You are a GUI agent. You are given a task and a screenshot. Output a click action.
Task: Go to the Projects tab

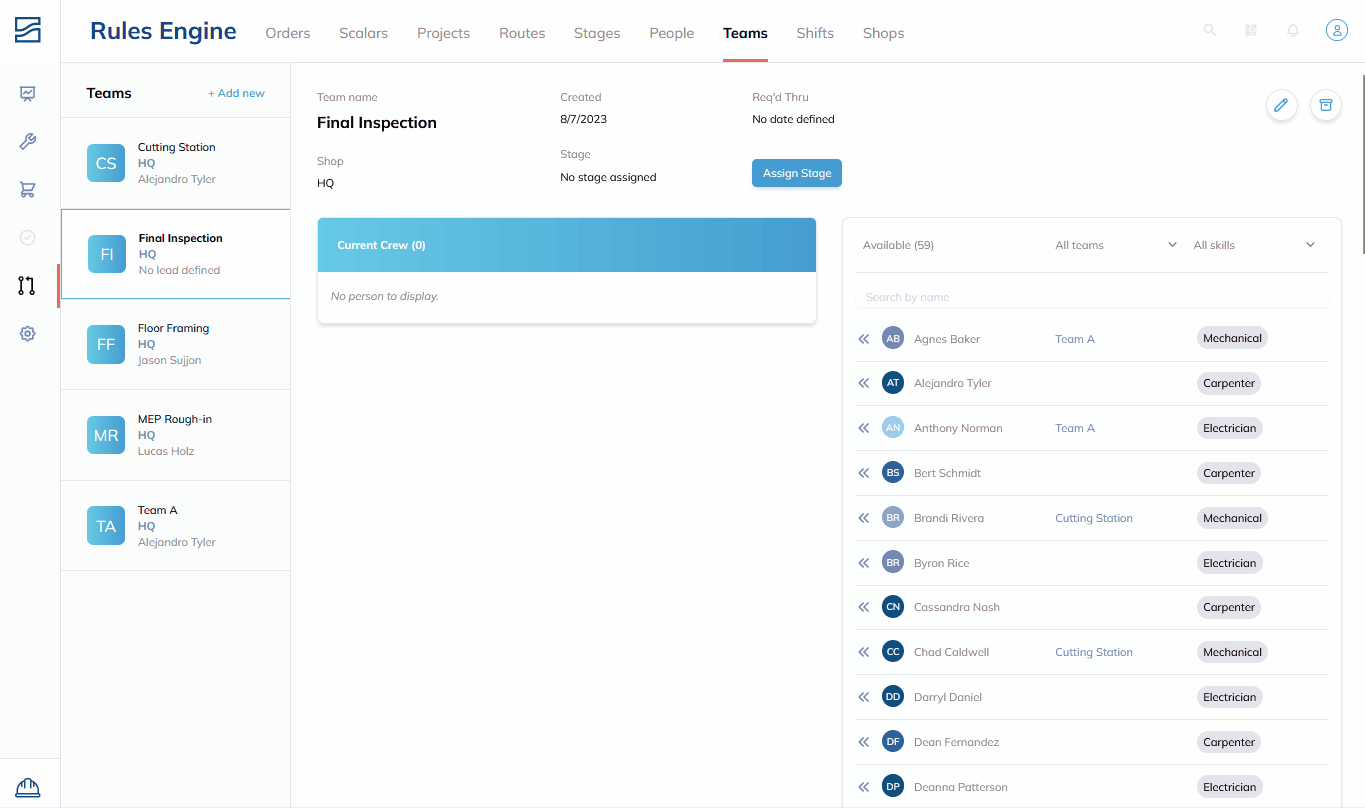(x=444, y=33)
